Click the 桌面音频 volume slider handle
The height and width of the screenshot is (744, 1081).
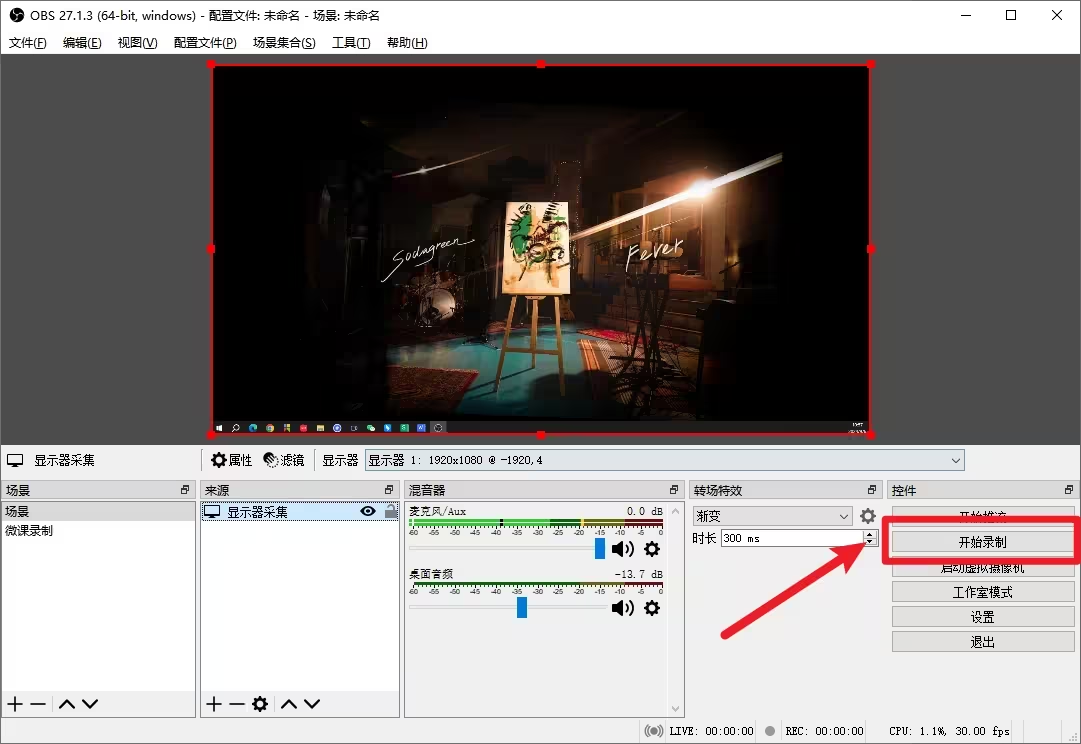pos(522,608)
